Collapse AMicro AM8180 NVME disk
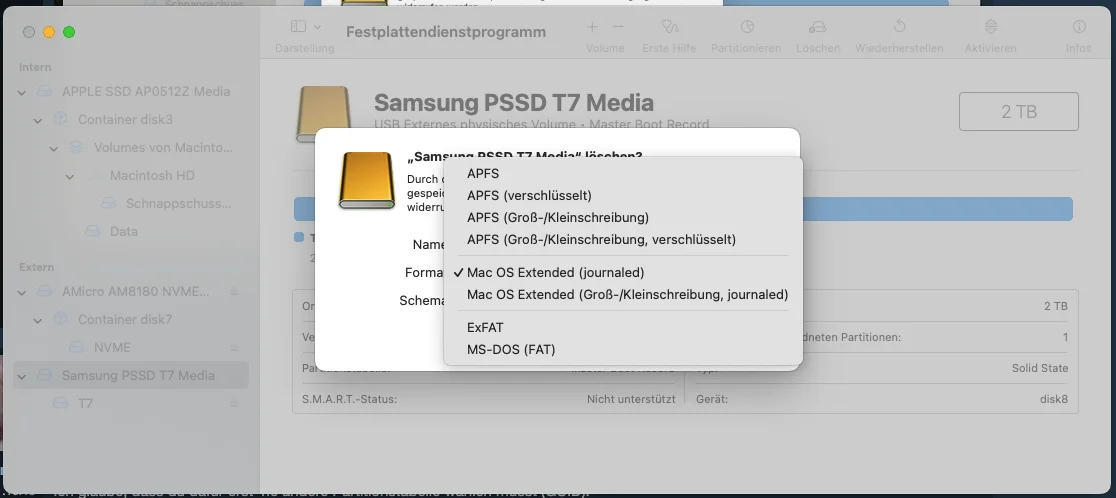 pyautogui.click(x=22, y=292)
